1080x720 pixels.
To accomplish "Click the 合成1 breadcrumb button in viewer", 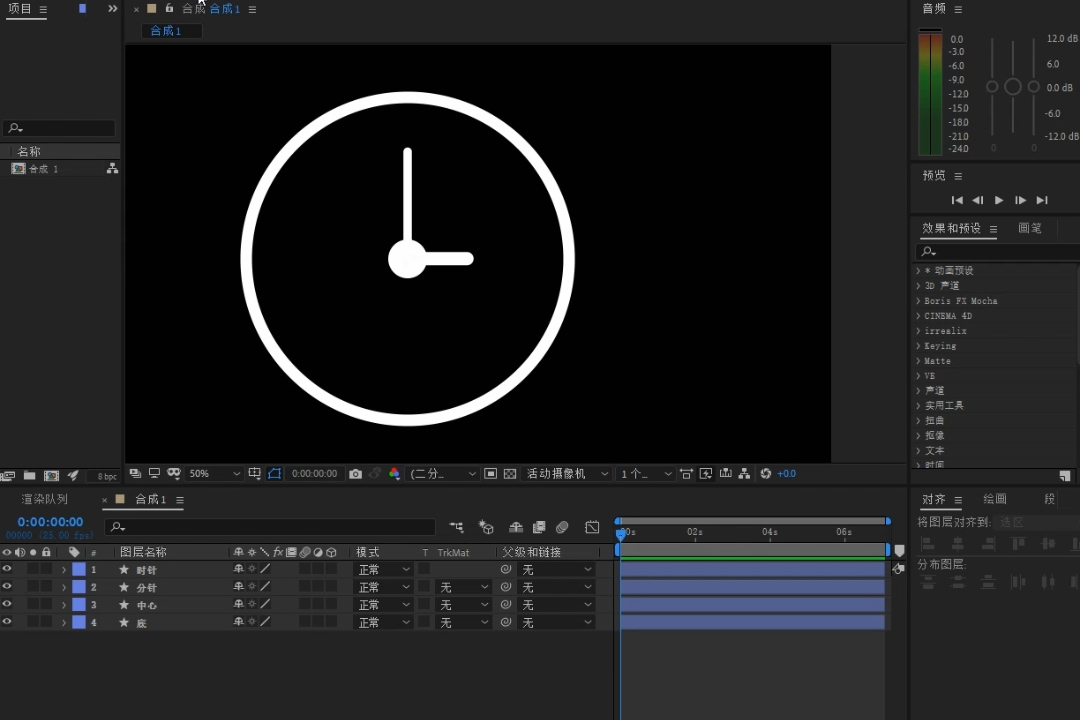I will click(172, 31).
